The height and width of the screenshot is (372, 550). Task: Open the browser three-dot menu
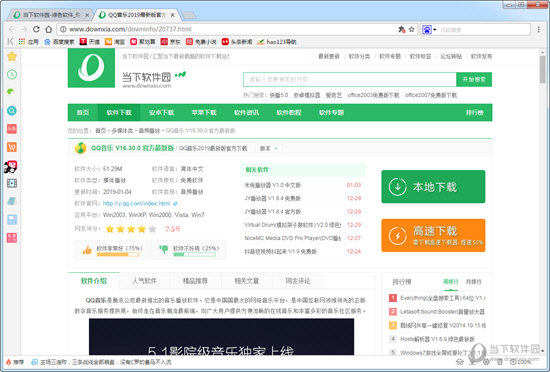click(539, 29)
